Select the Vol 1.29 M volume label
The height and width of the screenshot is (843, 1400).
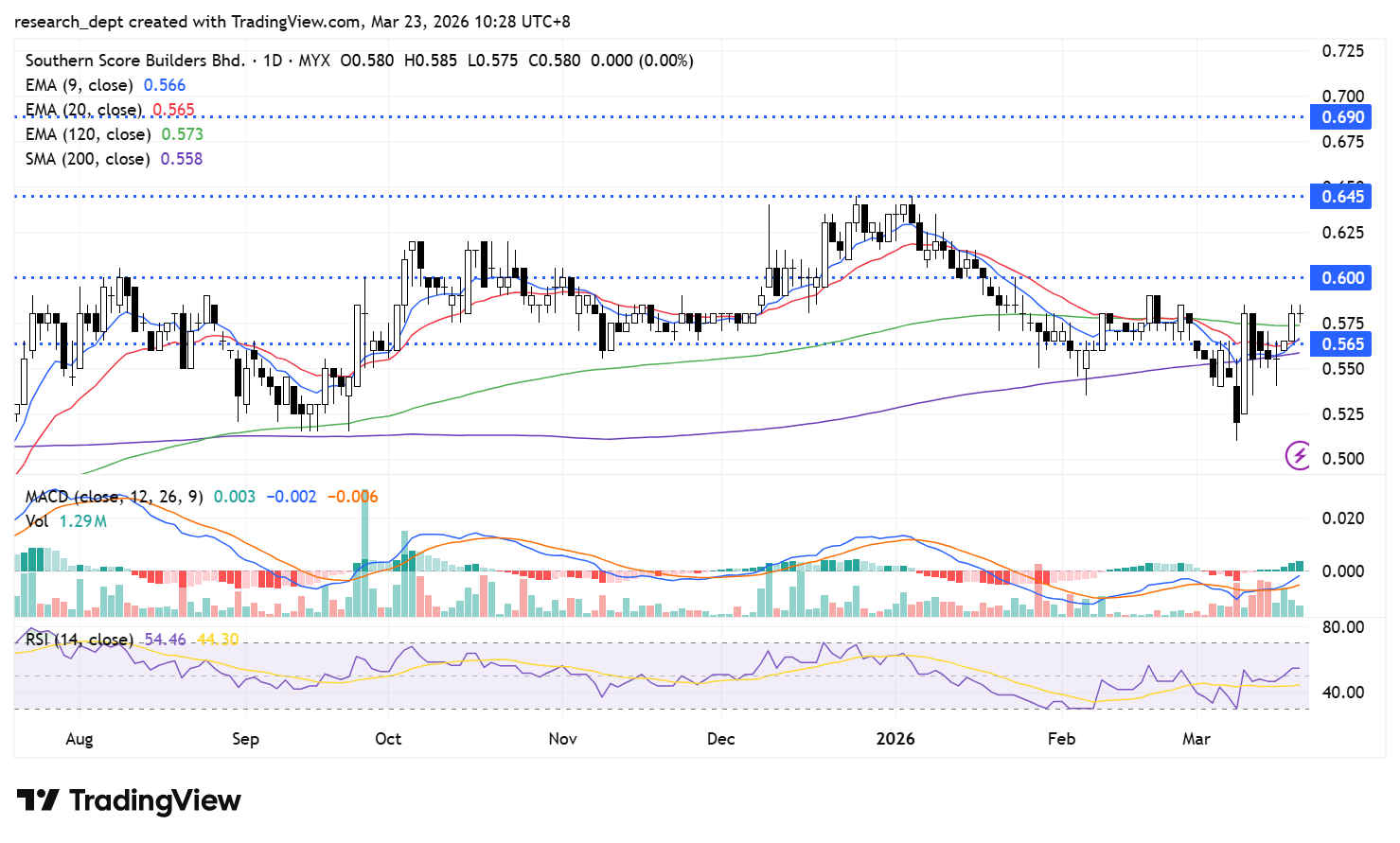click(x=65, y=521)
